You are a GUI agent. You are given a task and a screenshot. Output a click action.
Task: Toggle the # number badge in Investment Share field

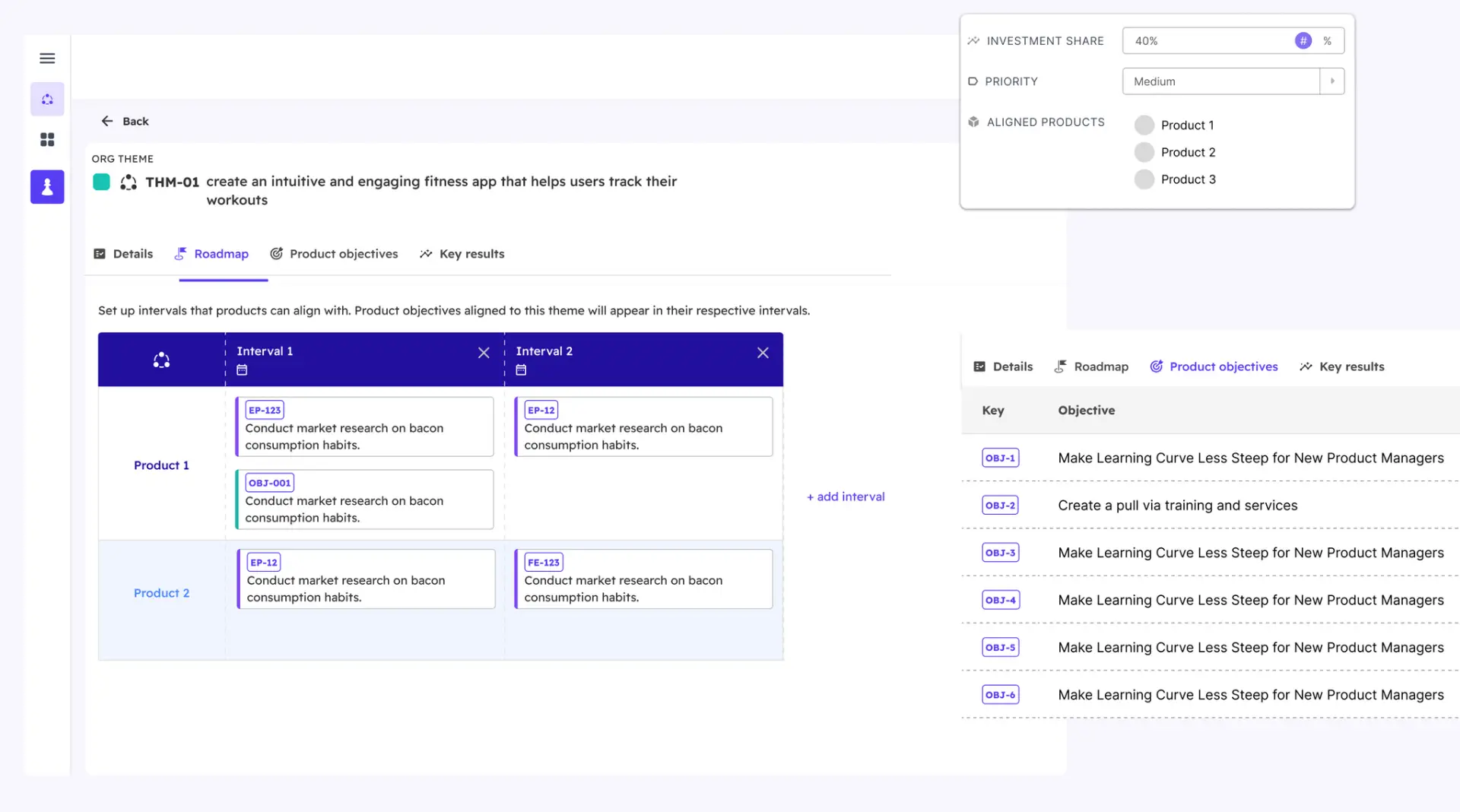point(1303,40)
